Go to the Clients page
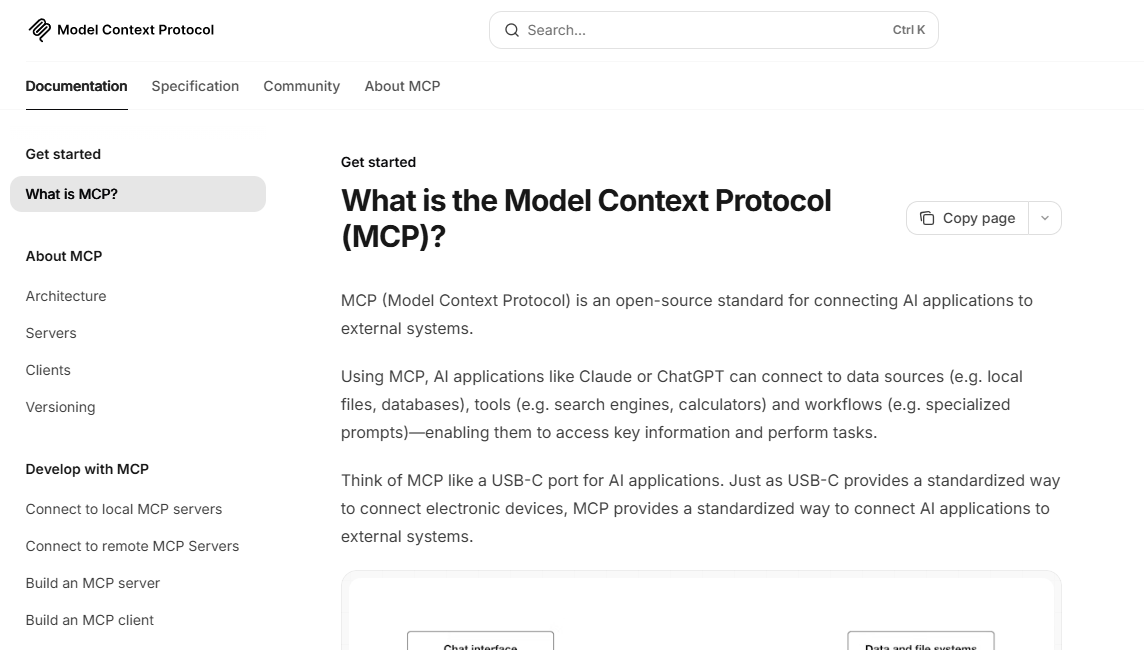This screenshot has height=650, width=1144. (x=48, y=370)
